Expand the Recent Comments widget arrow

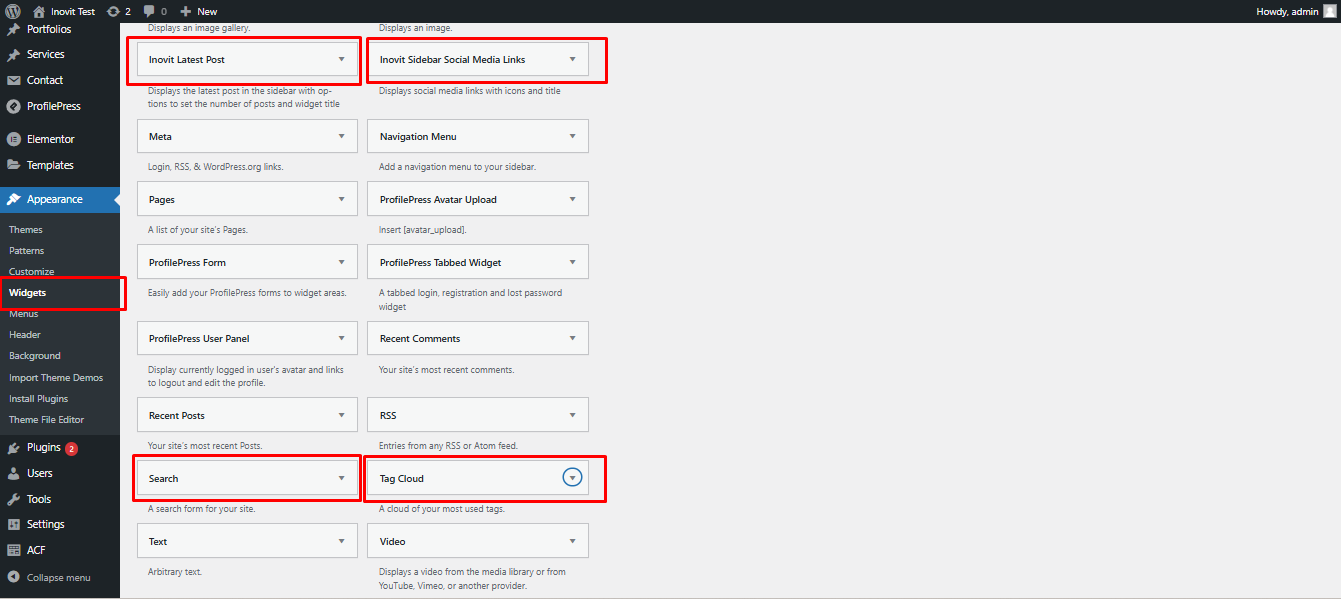(x=572, y=338)
